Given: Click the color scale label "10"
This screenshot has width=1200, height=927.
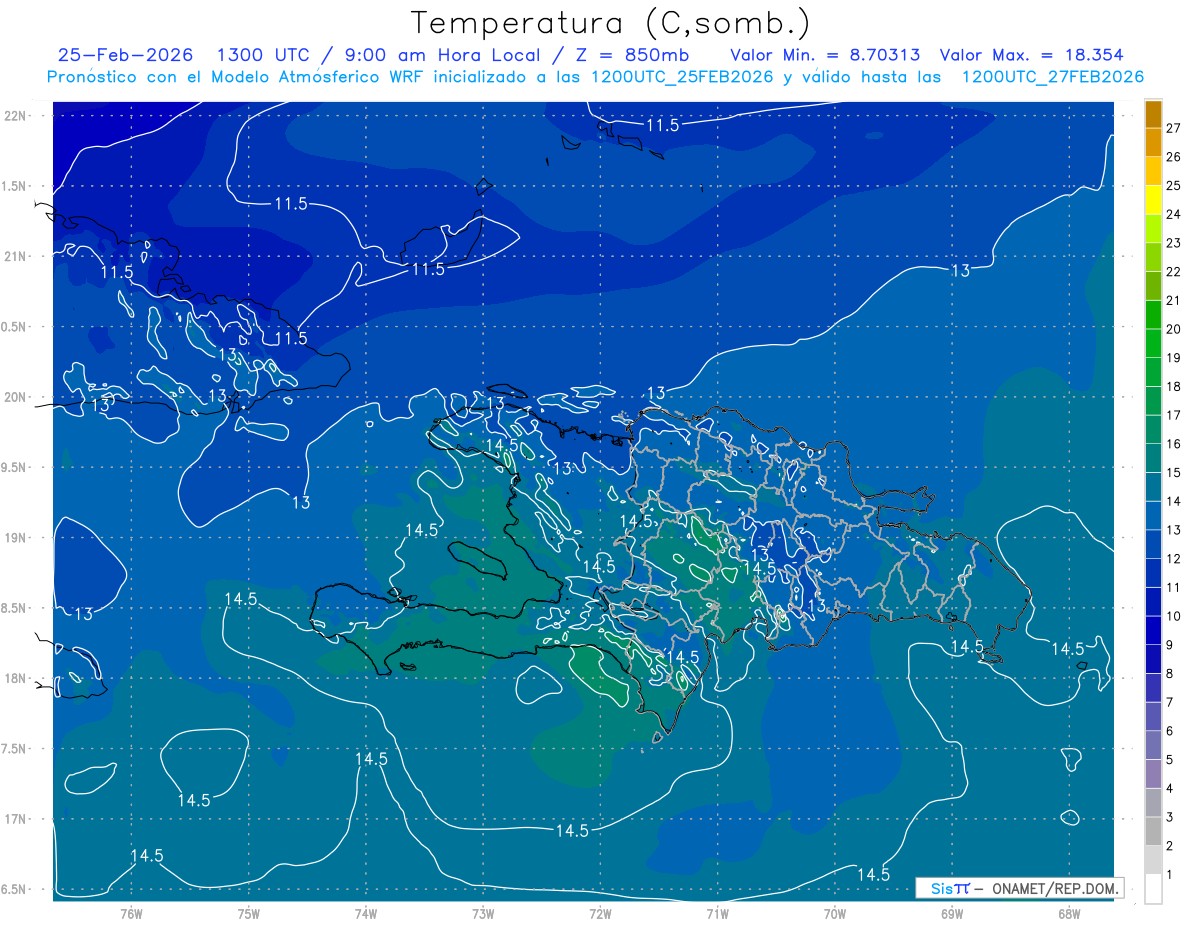Looking at the screenshot, I should click(x=1173, y=616).
